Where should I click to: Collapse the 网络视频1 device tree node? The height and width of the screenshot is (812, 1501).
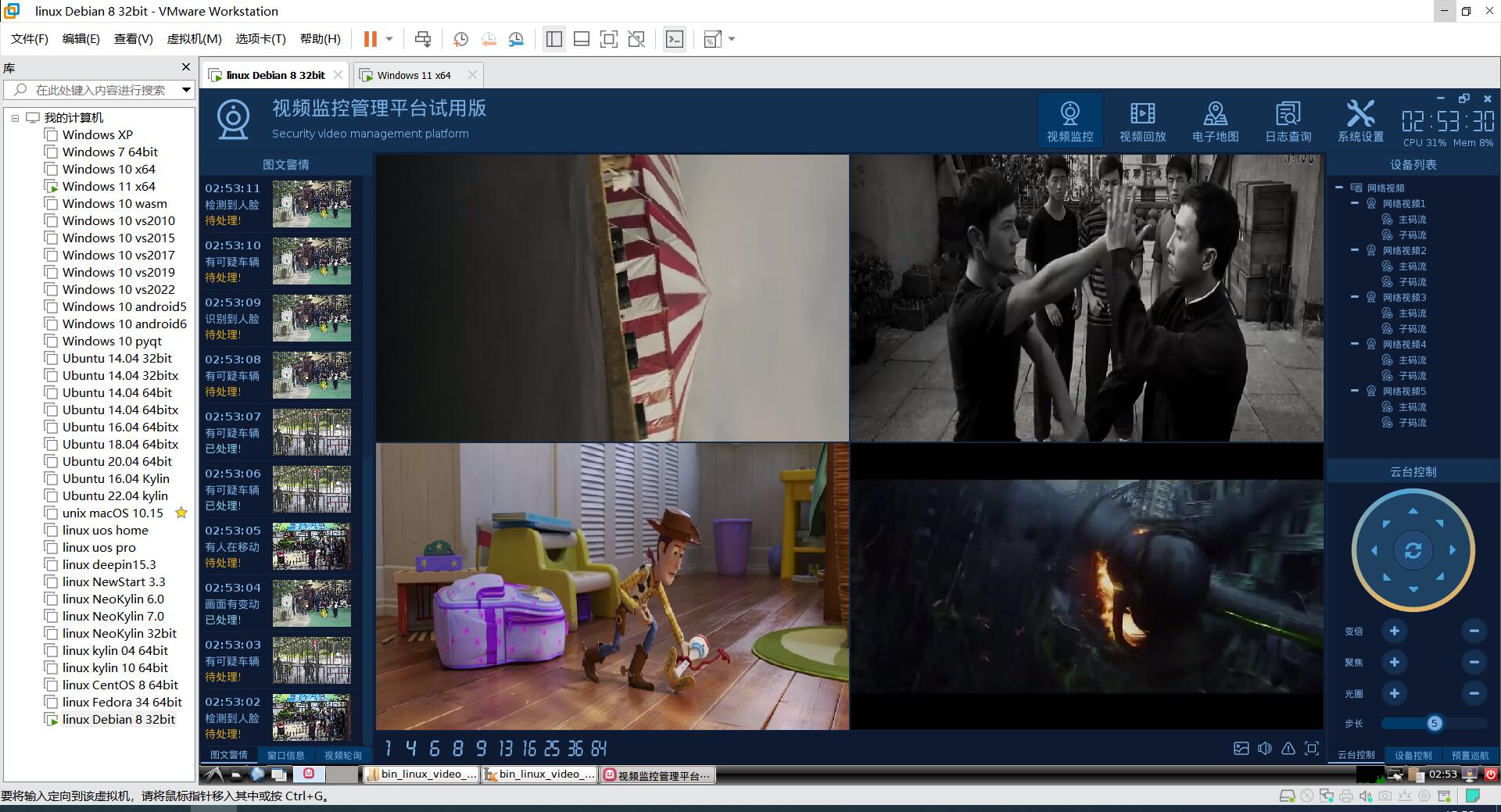tap(1355, 203)
